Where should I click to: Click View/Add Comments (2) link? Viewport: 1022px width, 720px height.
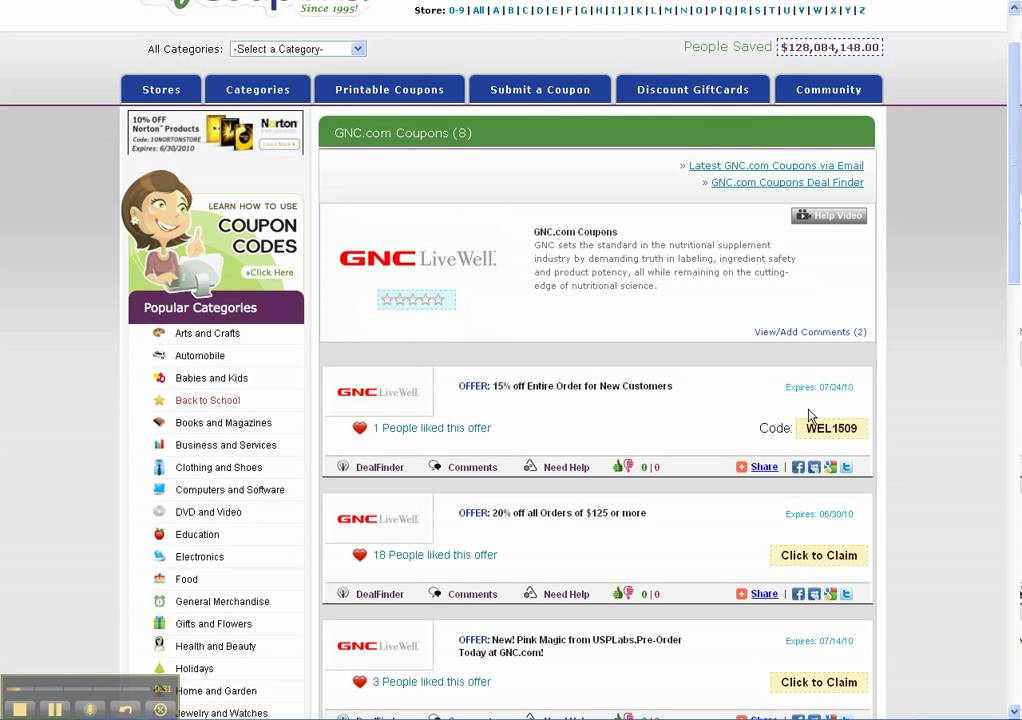(811, 332)
